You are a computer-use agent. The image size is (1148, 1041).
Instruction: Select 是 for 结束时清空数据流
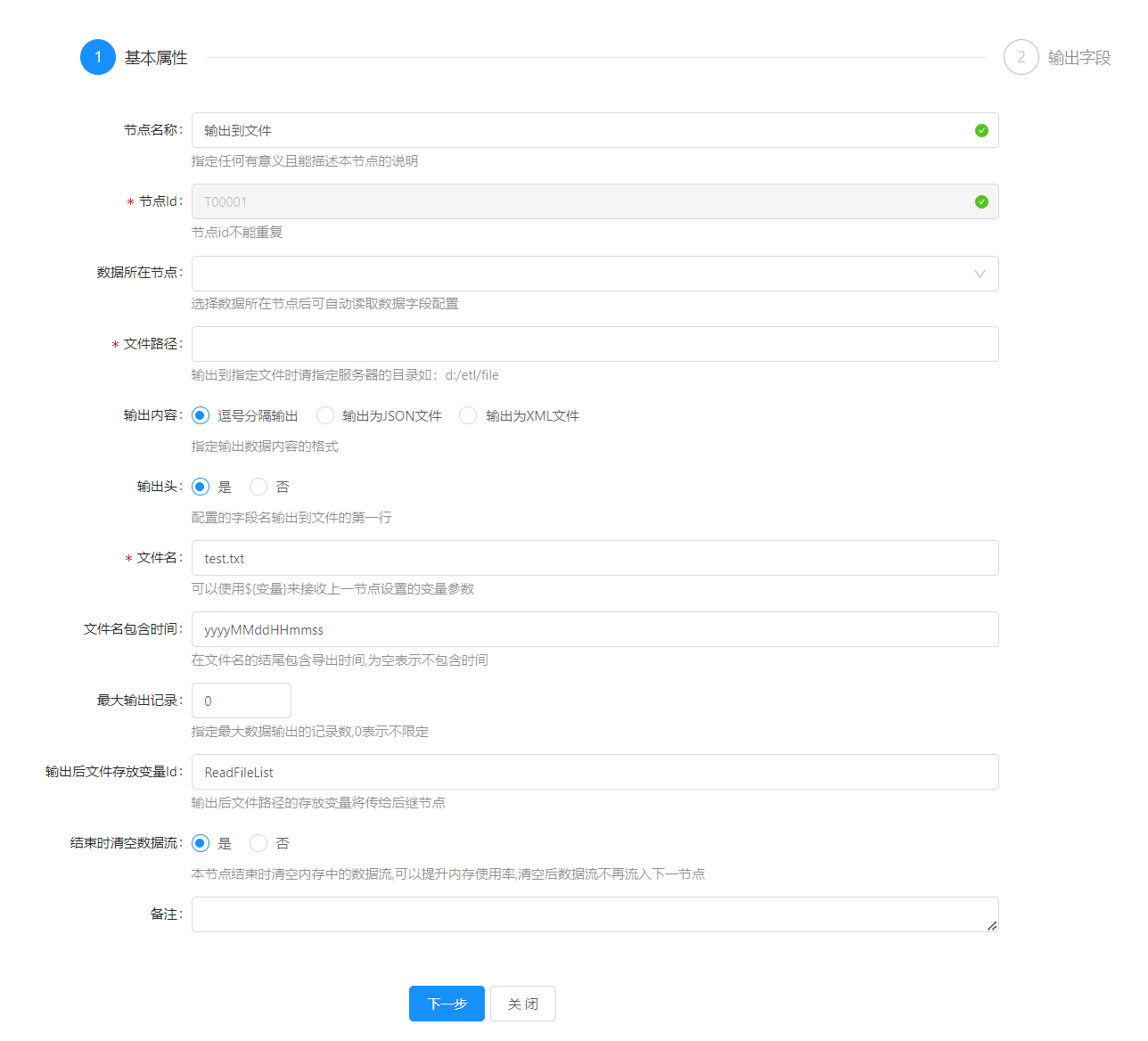pos(201,844)
